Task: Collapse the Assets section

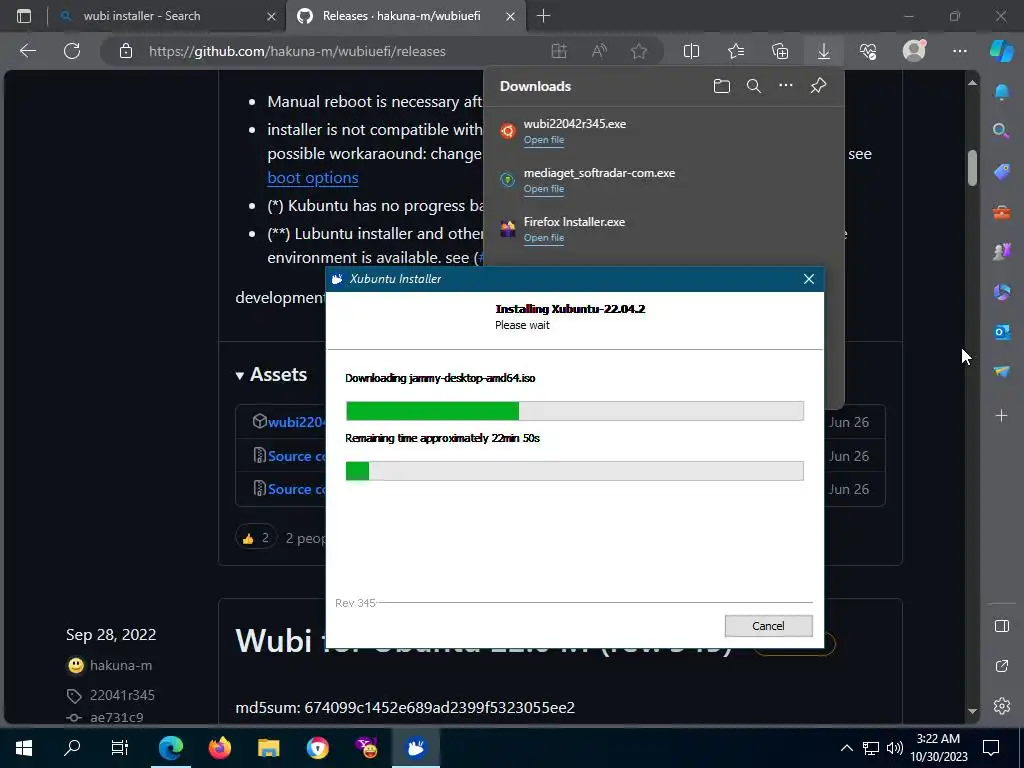Action: click(271, 374)
